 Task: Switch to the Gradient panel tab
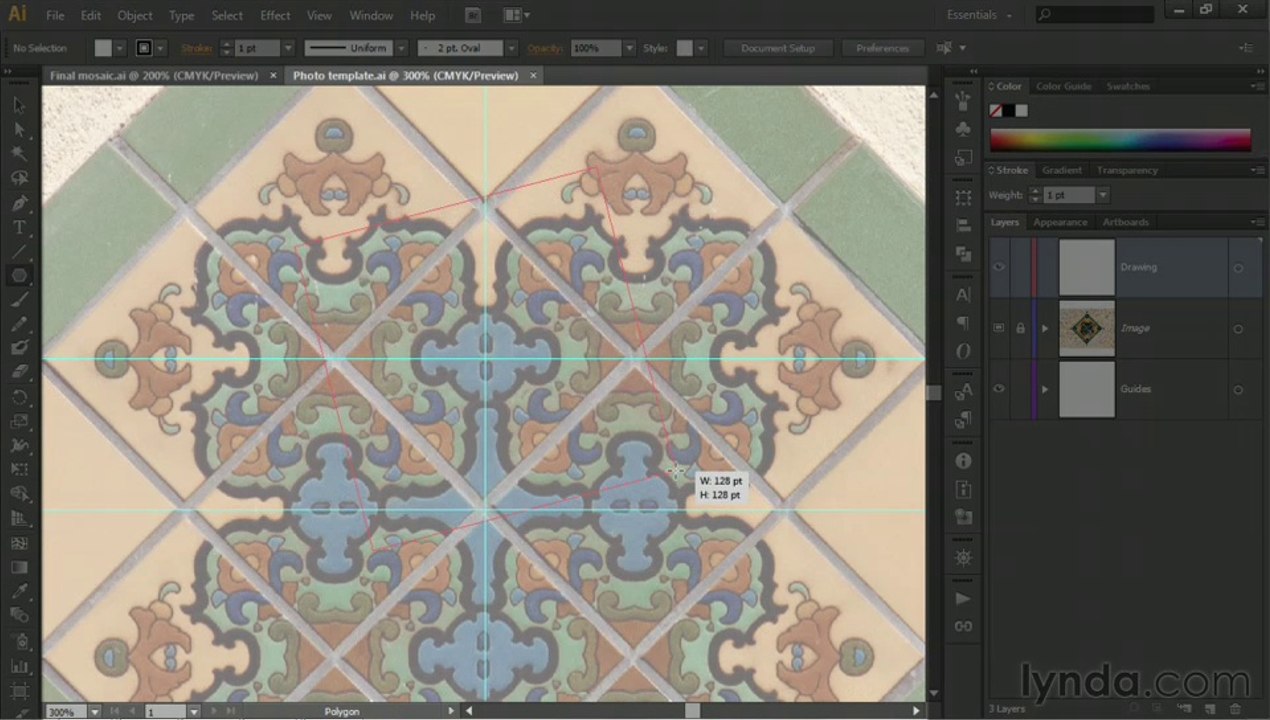point(1061,170)
